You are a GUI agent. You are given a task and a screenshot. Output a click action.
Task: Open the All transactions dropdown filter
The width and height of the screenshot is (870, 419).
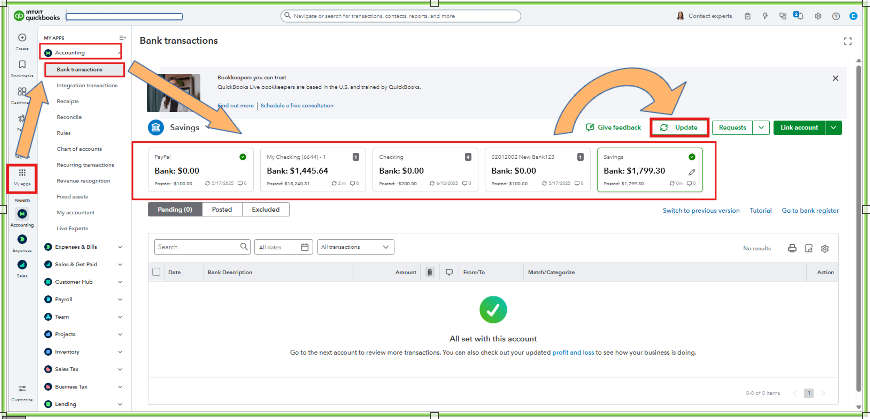tap(355, 247)
